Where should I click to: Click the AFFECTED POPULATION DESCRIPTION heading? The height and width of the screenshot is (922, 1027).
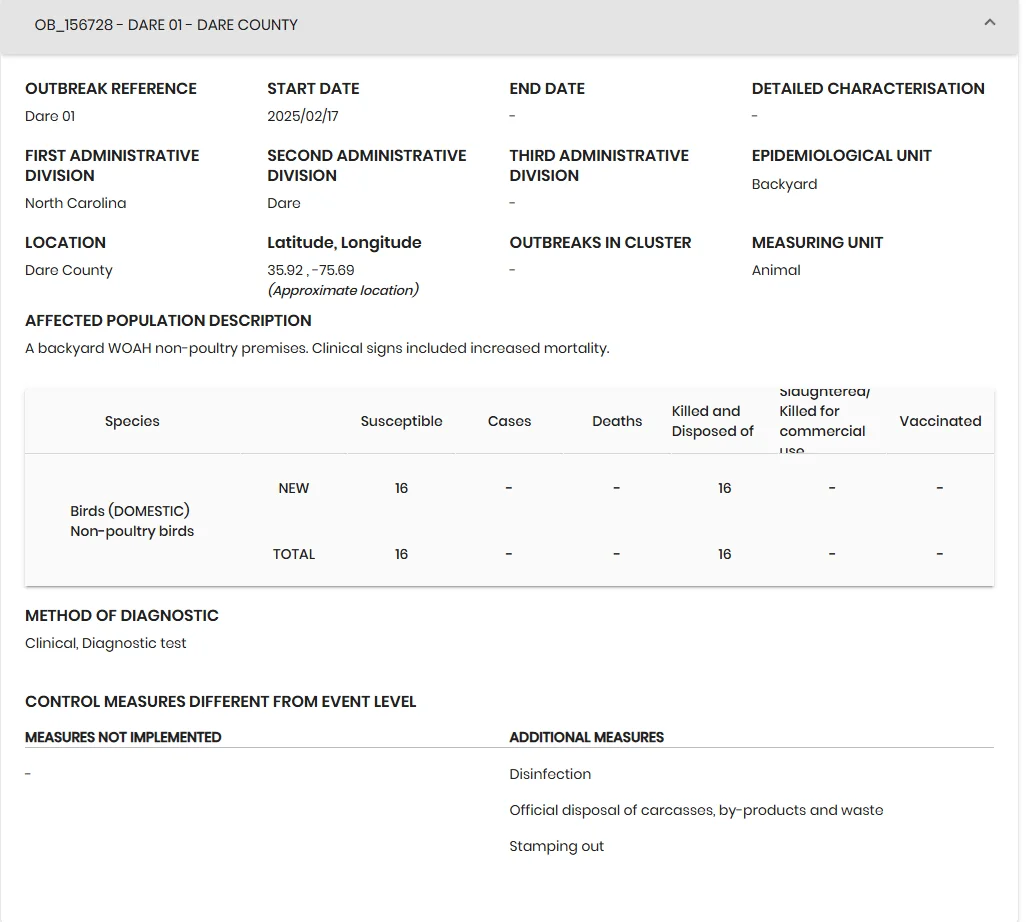168,320
